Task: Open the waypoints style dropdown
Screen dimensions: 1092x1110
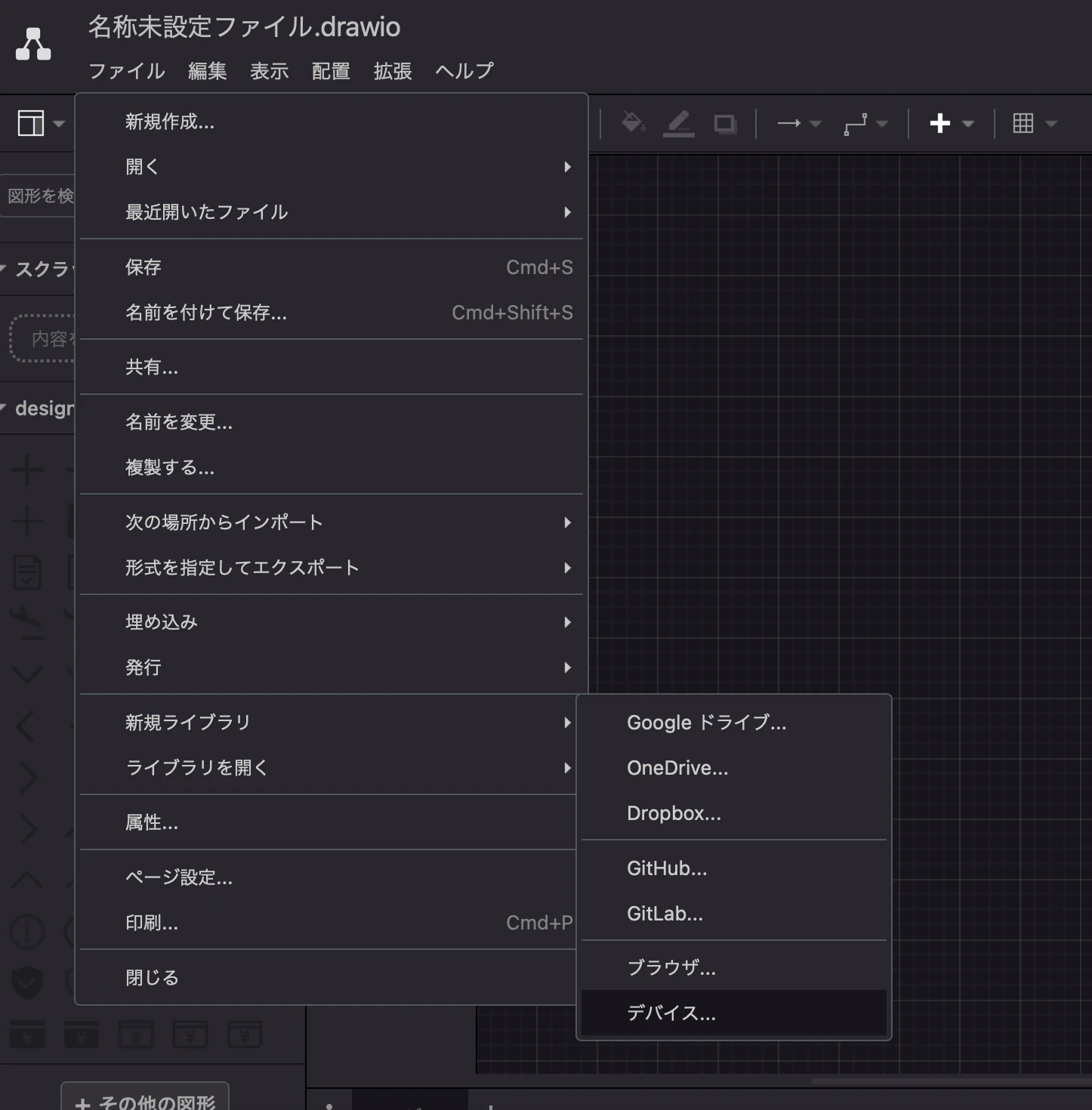Action: pyautogui.click(x=865, y=123)
